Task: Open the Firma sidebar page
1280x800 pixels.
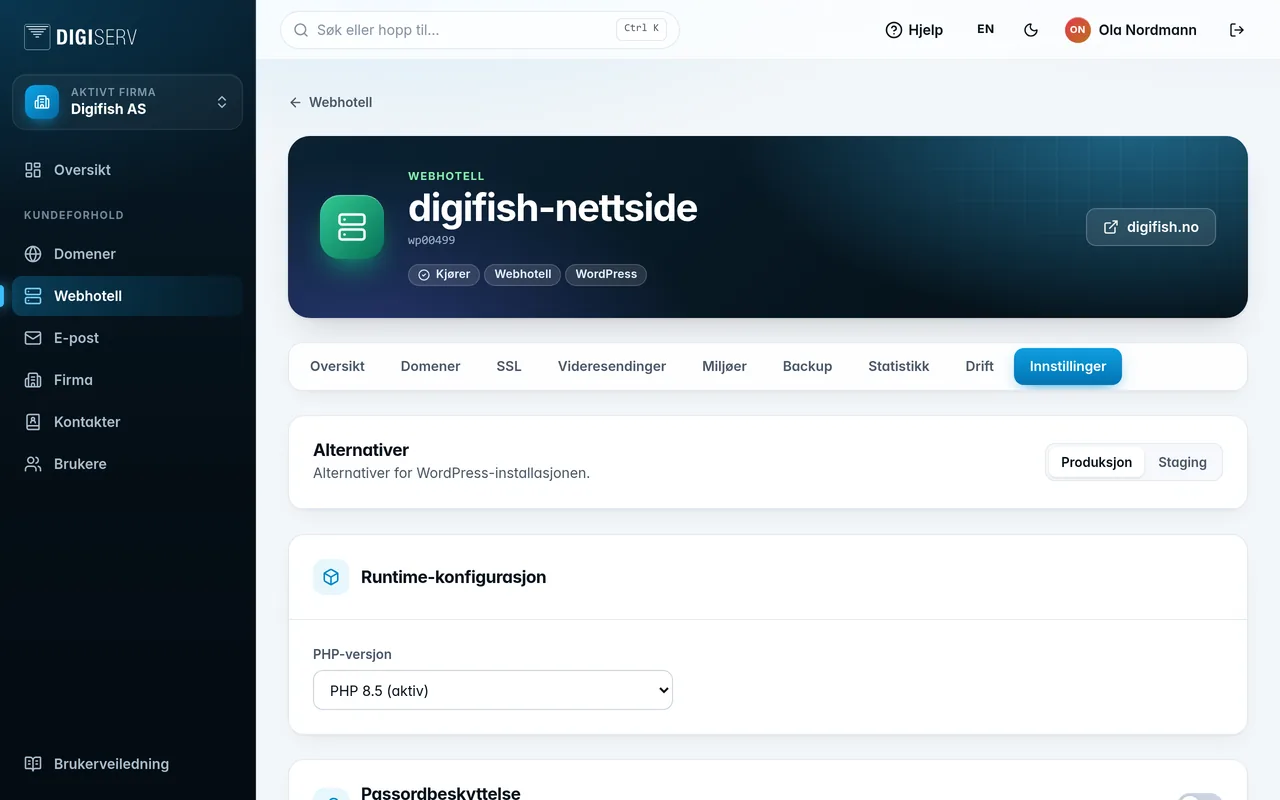Action: click(x=128, y=380)
